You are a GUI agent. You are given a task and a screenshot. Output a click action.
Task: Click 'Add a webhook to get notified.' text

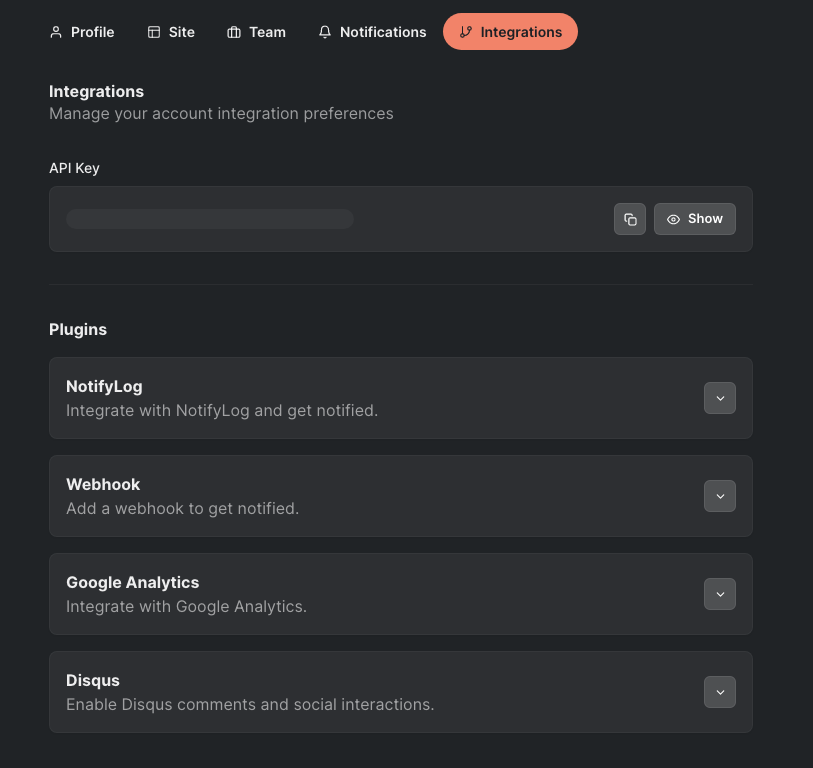(x=183, y=509)
